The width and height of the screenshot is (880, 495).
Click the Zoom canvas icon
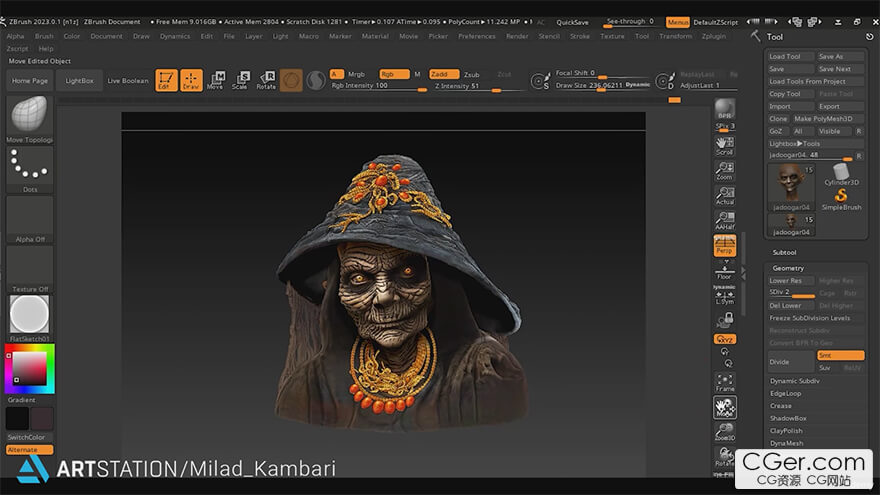click(725, 171)
